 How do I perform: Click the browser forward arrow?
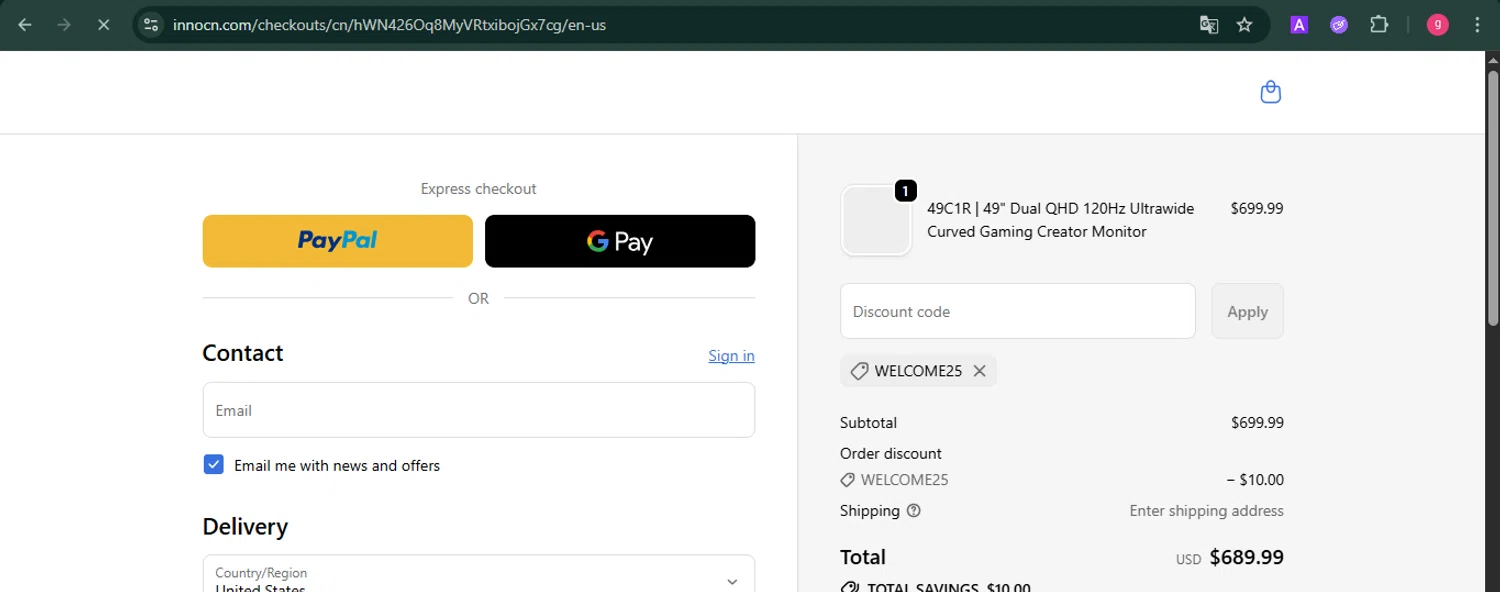point(64,25)
